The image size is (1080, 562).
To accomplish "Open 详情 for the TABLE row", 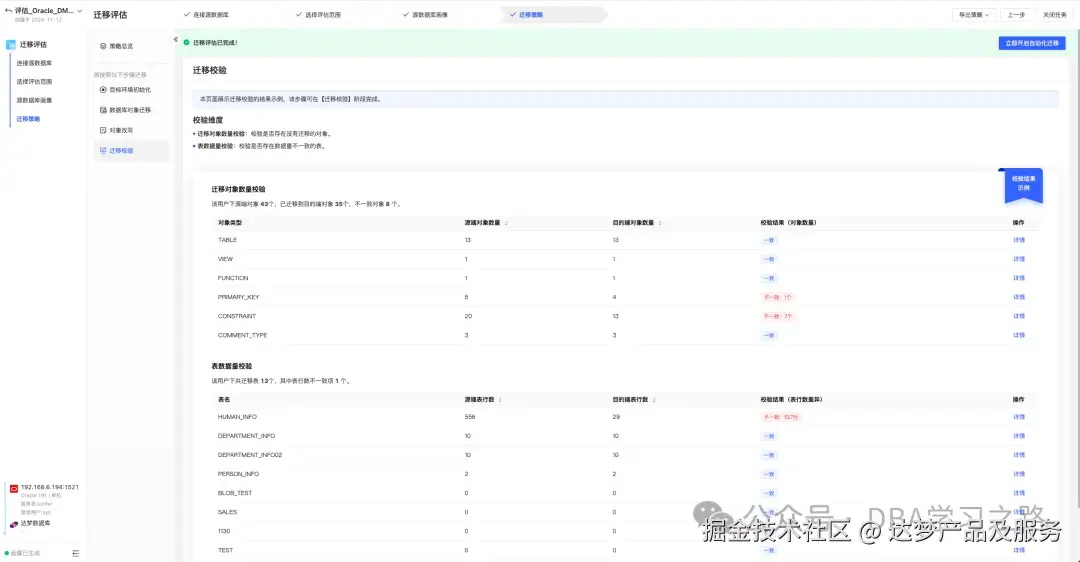I will point(1019,240).
